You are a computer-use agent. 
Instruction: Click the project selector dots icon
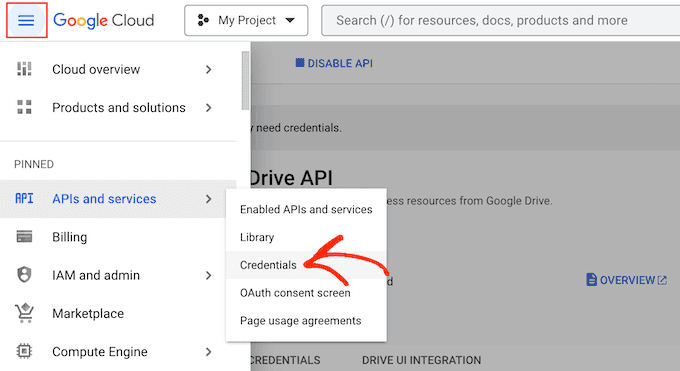[x=203, y=20]
